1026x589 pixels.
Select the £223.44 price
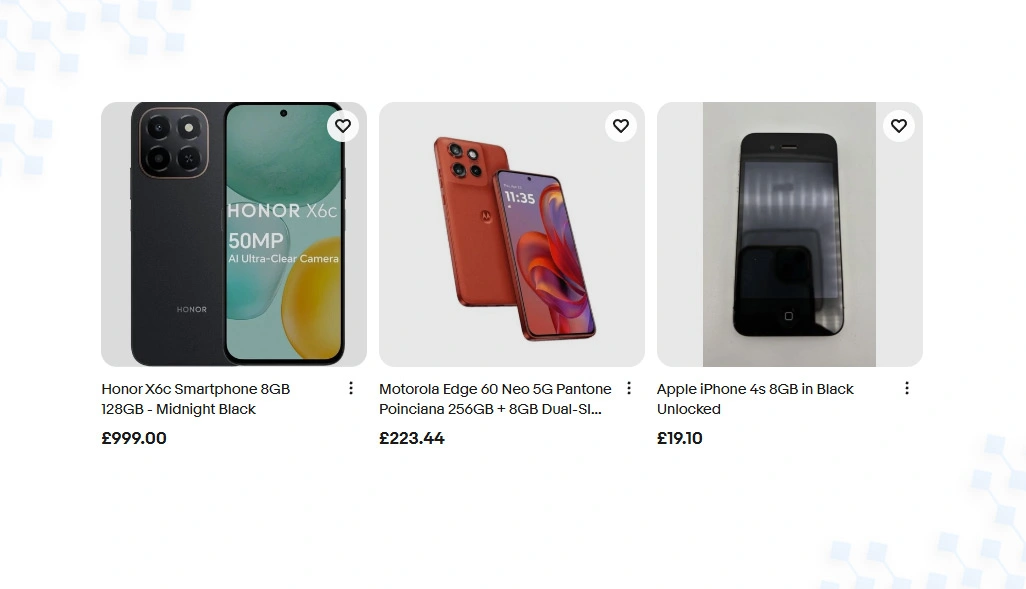[412, 438]
